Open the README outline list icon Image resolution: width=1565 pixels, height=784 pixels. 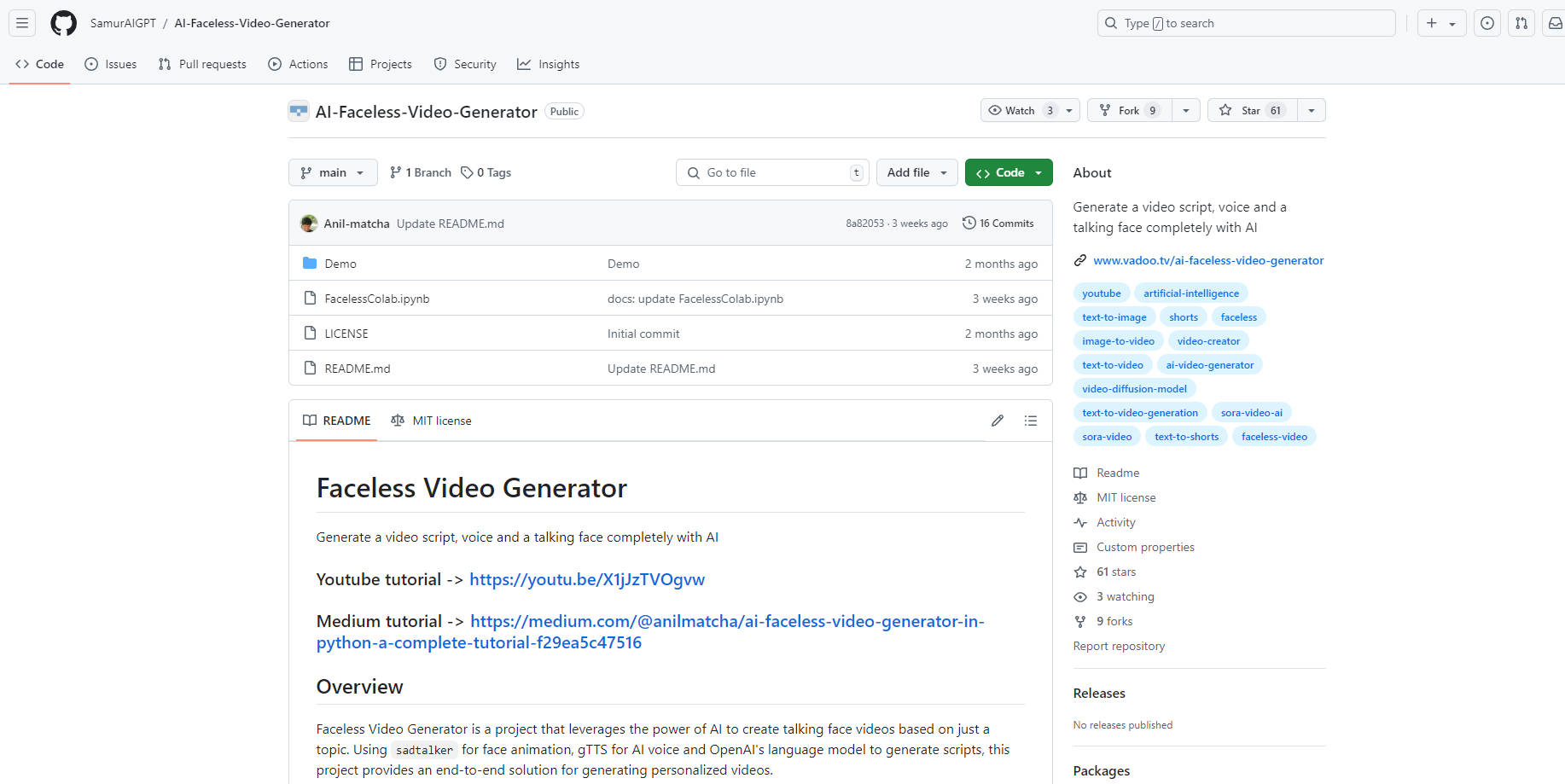click(x=1031, y=420)
